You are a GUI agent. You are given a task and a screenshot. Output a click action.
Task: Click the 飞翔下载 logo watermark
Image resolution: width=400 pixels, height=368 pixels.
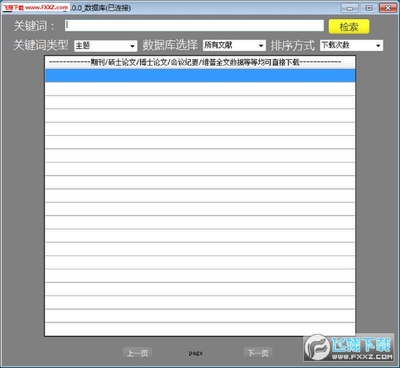point(349,348)
